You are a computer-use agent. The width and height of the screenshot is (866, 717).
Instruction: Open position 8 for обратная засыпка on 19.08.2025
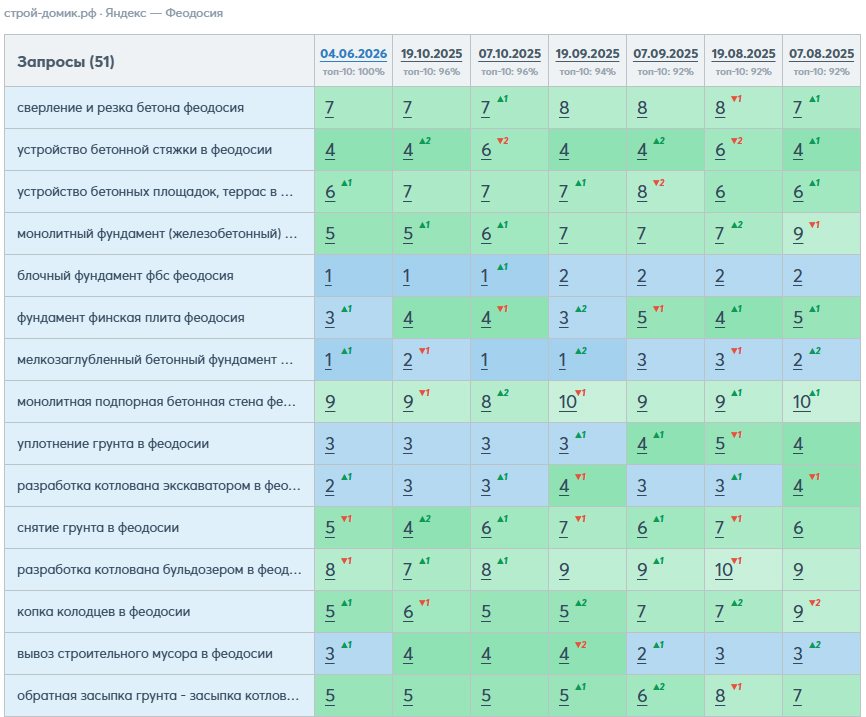coord(720,696)
